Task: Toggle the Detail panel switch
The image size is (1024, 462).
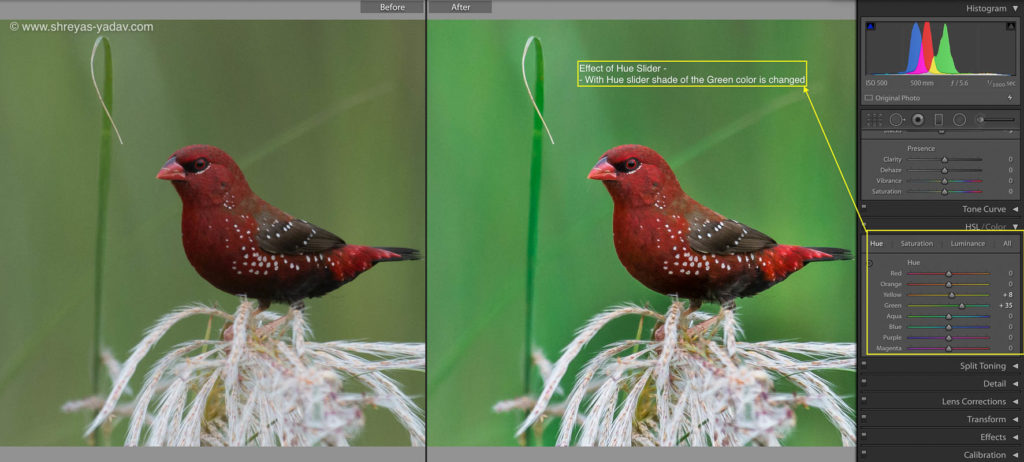Action: (x=864, y=381)
